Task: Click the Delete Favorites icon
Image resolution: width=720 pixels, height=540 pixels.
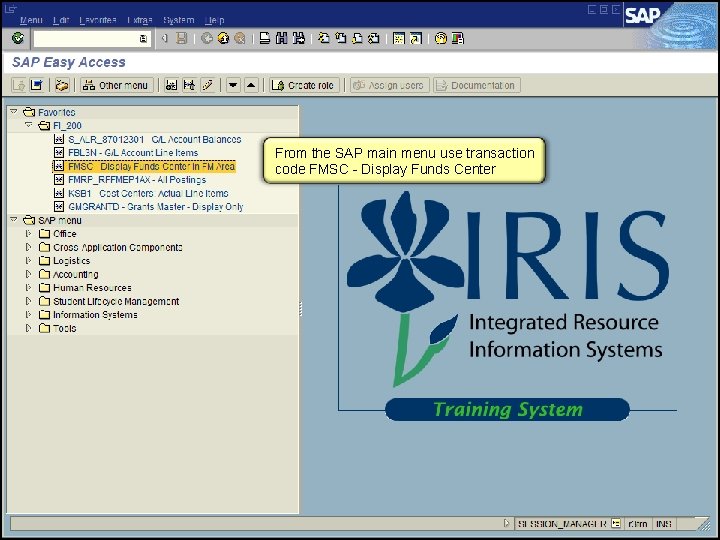Action: click(x=189, y=85)
